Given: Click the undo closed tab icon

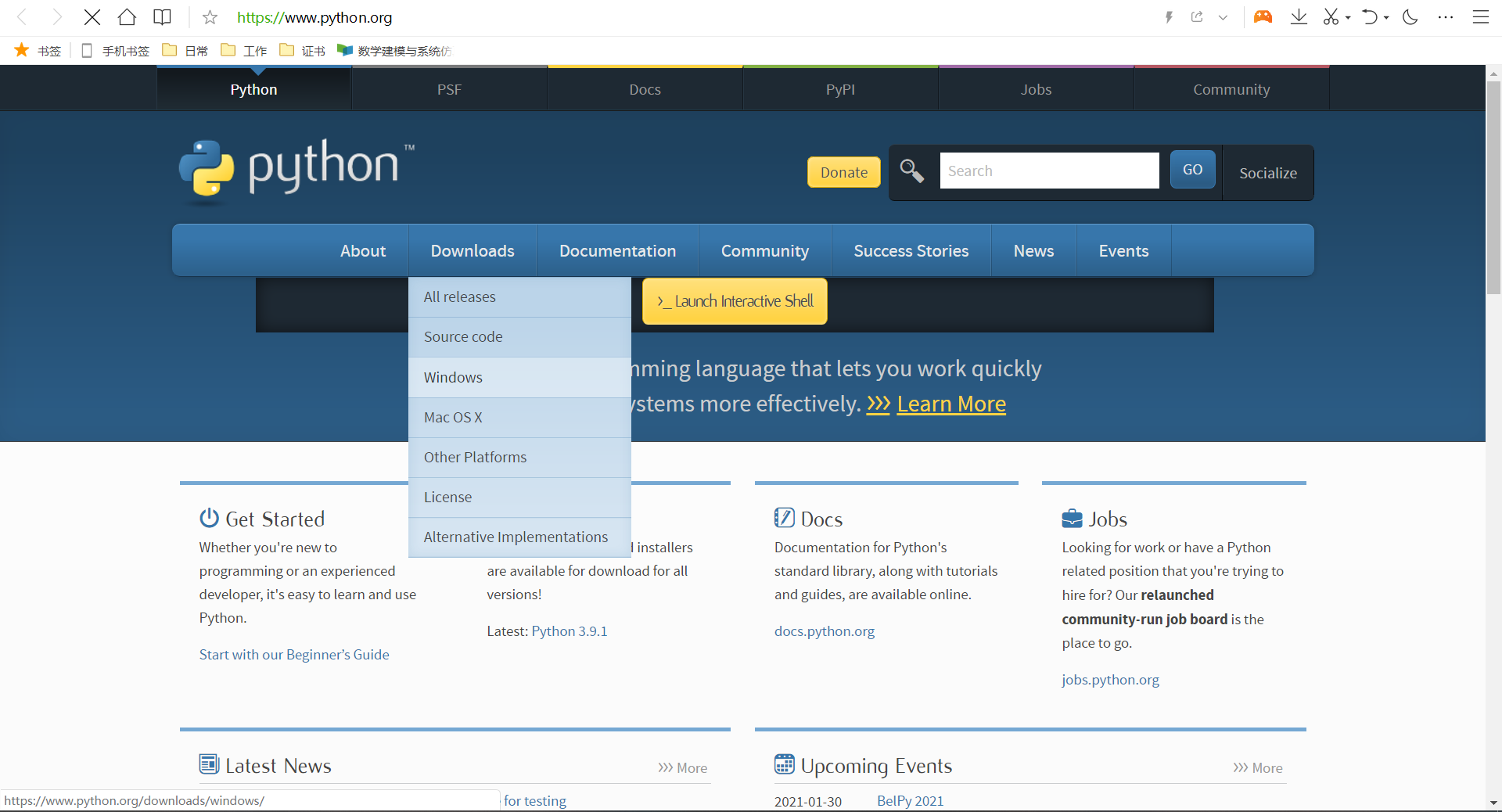Looking at the screenshot, I should 1370,17.
